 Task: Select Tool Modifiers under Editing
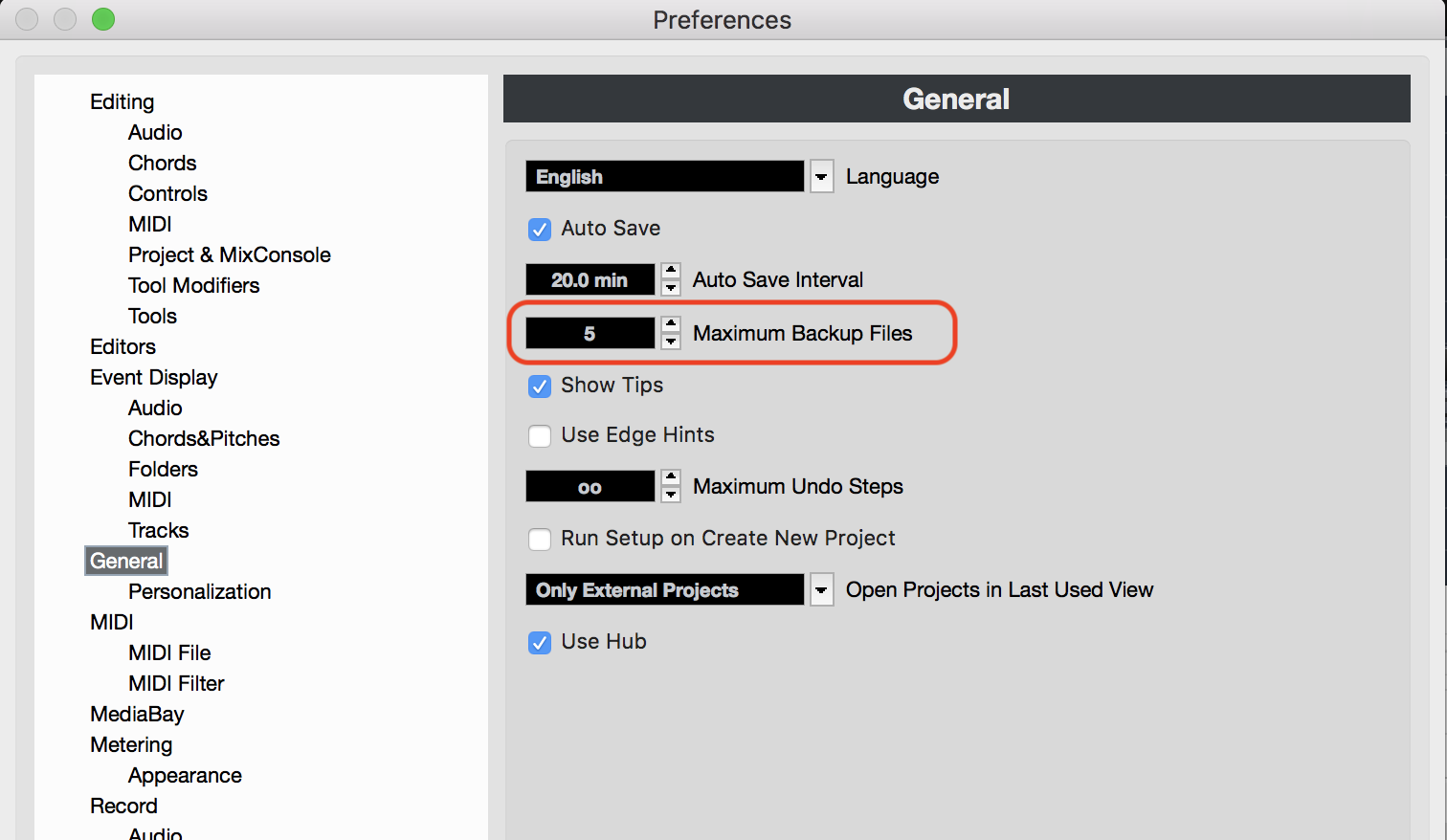pos(193,285)
